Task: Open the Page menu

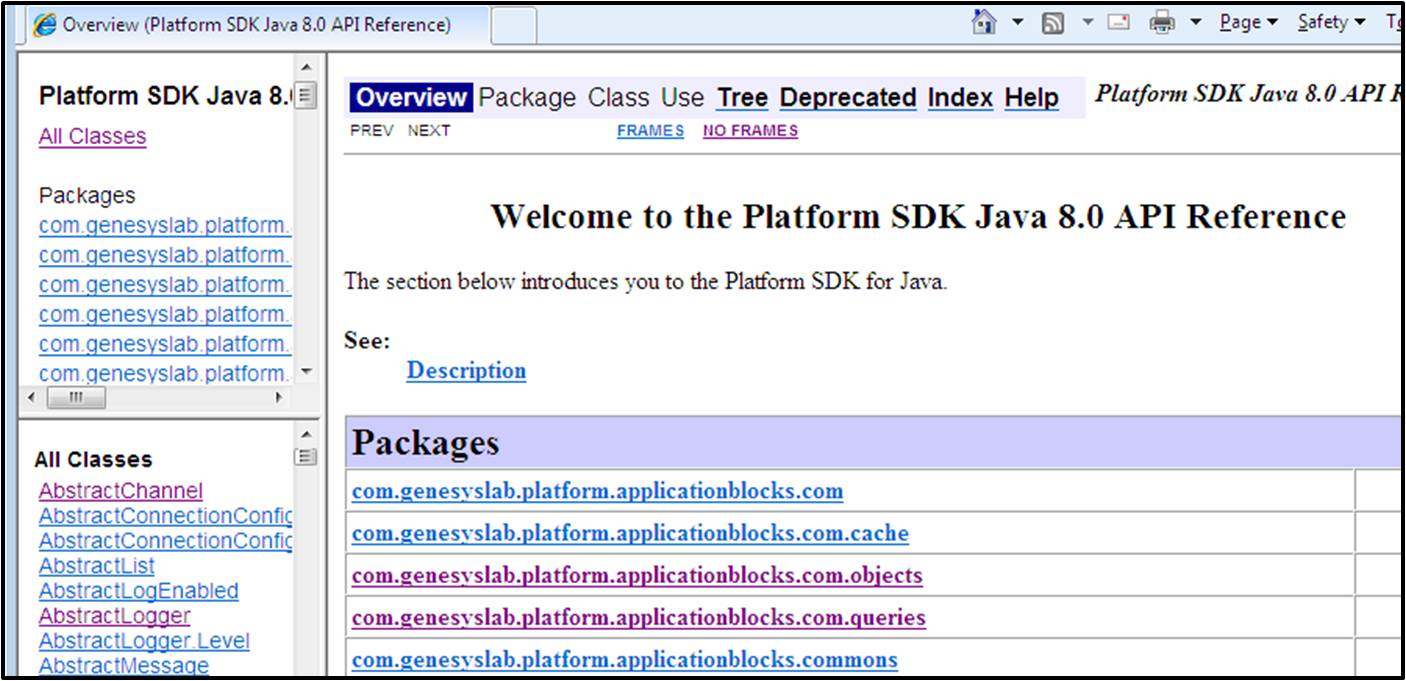Action: click(x=1248, y=22)
